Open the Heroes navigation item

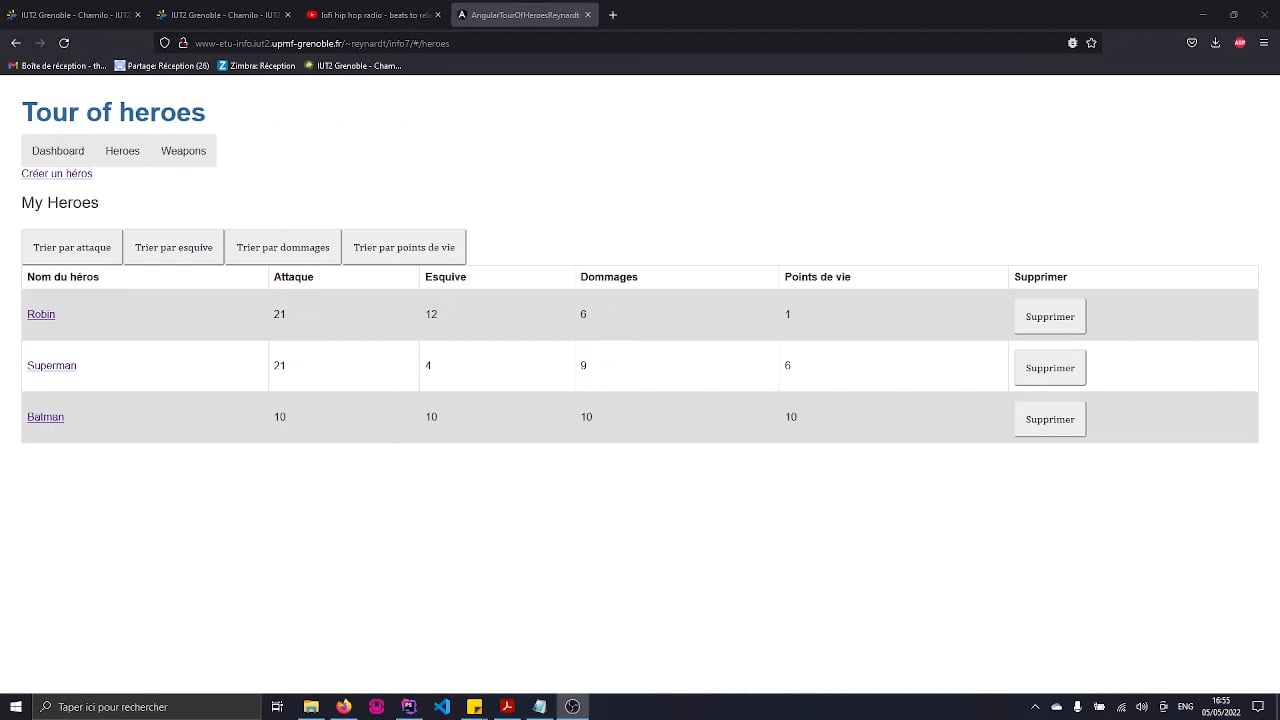[x=123, y=151]
